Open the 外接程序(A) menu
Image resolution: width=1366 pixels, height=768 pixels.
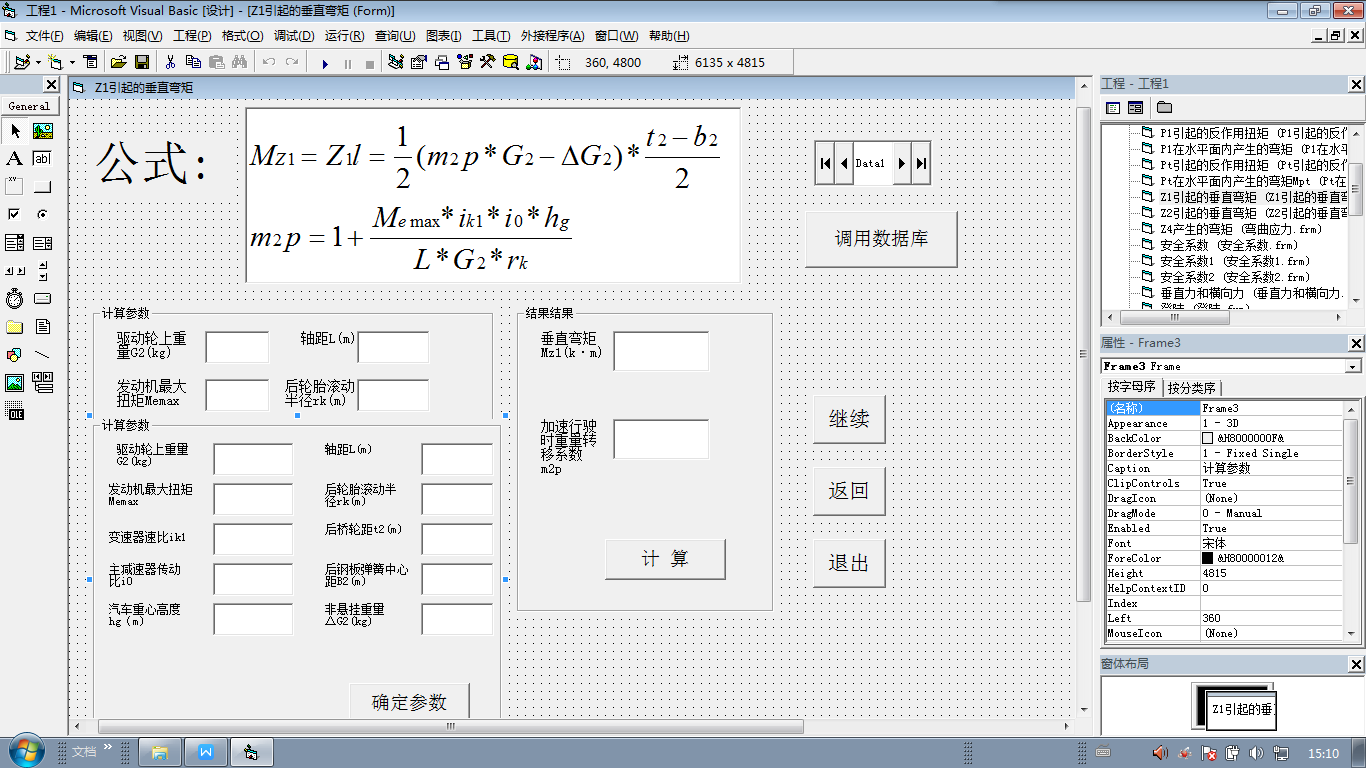pos(552,36)
